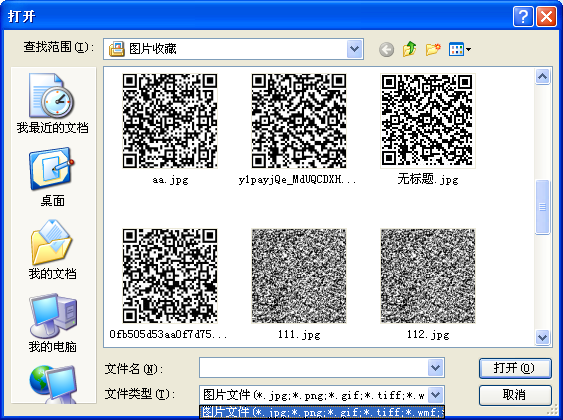
Task: Click the y1payjQe_MdUQCDXH... file name
Action: pyautogui.click(x=297, y=179)
